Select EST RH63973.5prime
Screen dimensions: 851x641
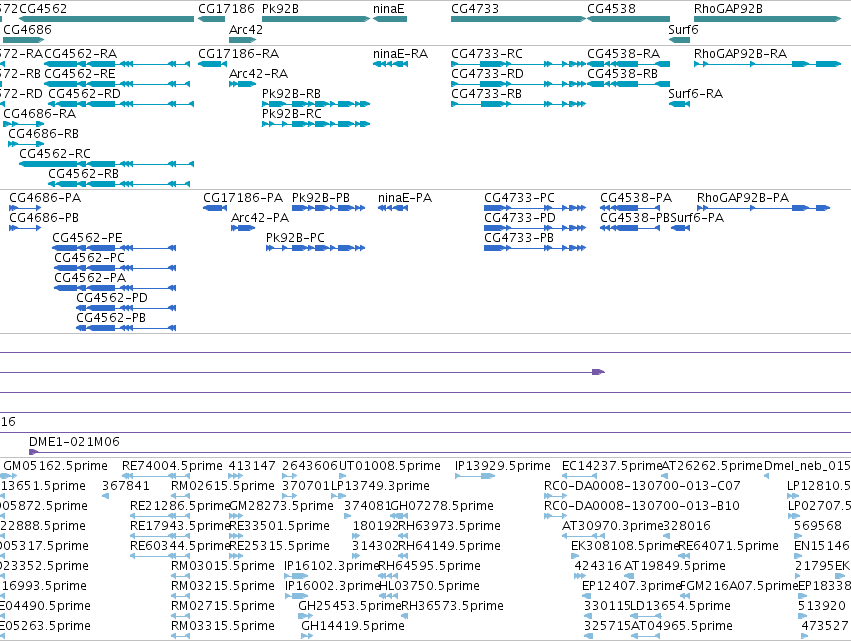(x=449, y=526)
